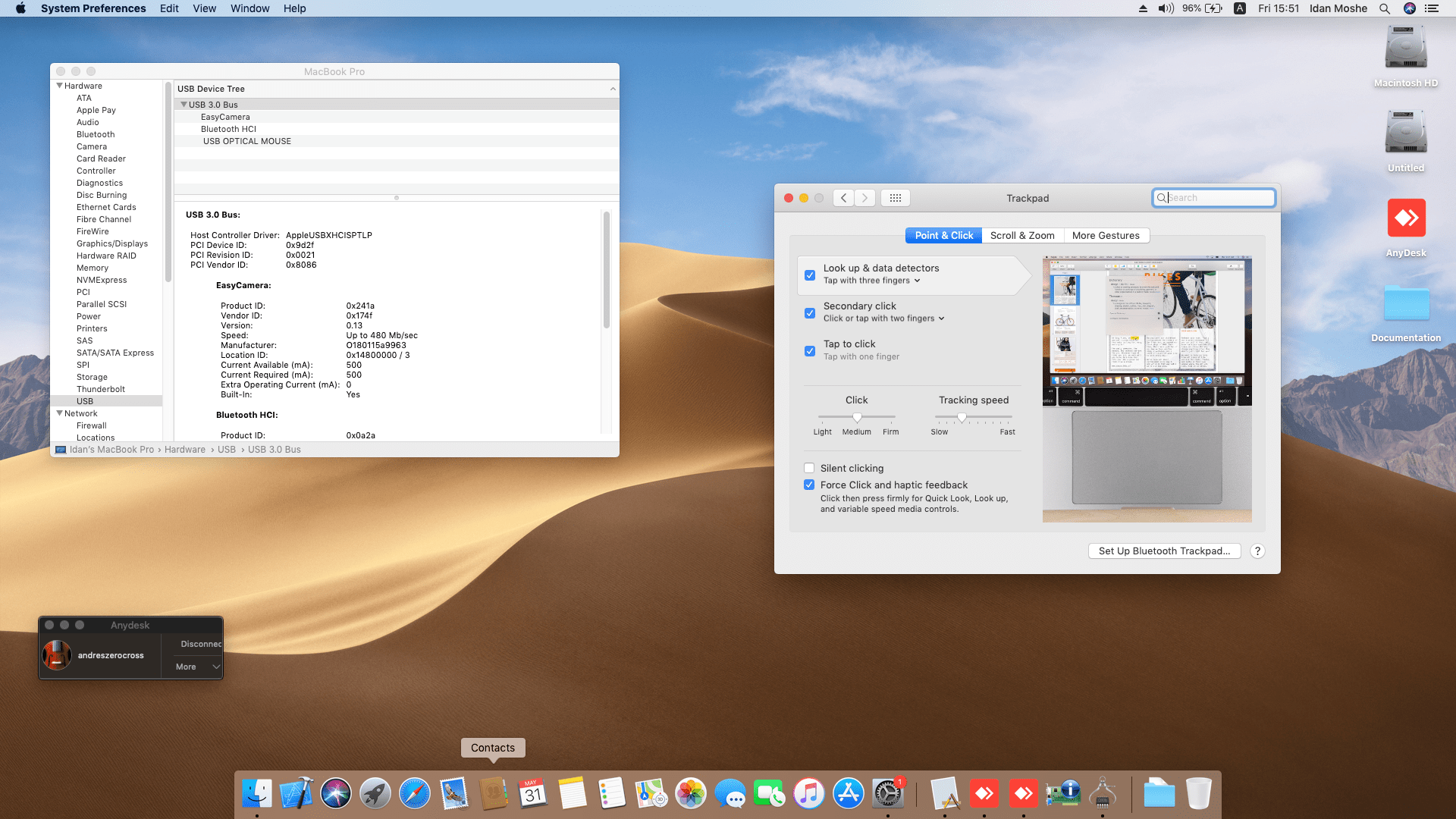The image size is (1456, 819).
Task: Launch Siri from the Dock
Action: [x=335, y=794]
